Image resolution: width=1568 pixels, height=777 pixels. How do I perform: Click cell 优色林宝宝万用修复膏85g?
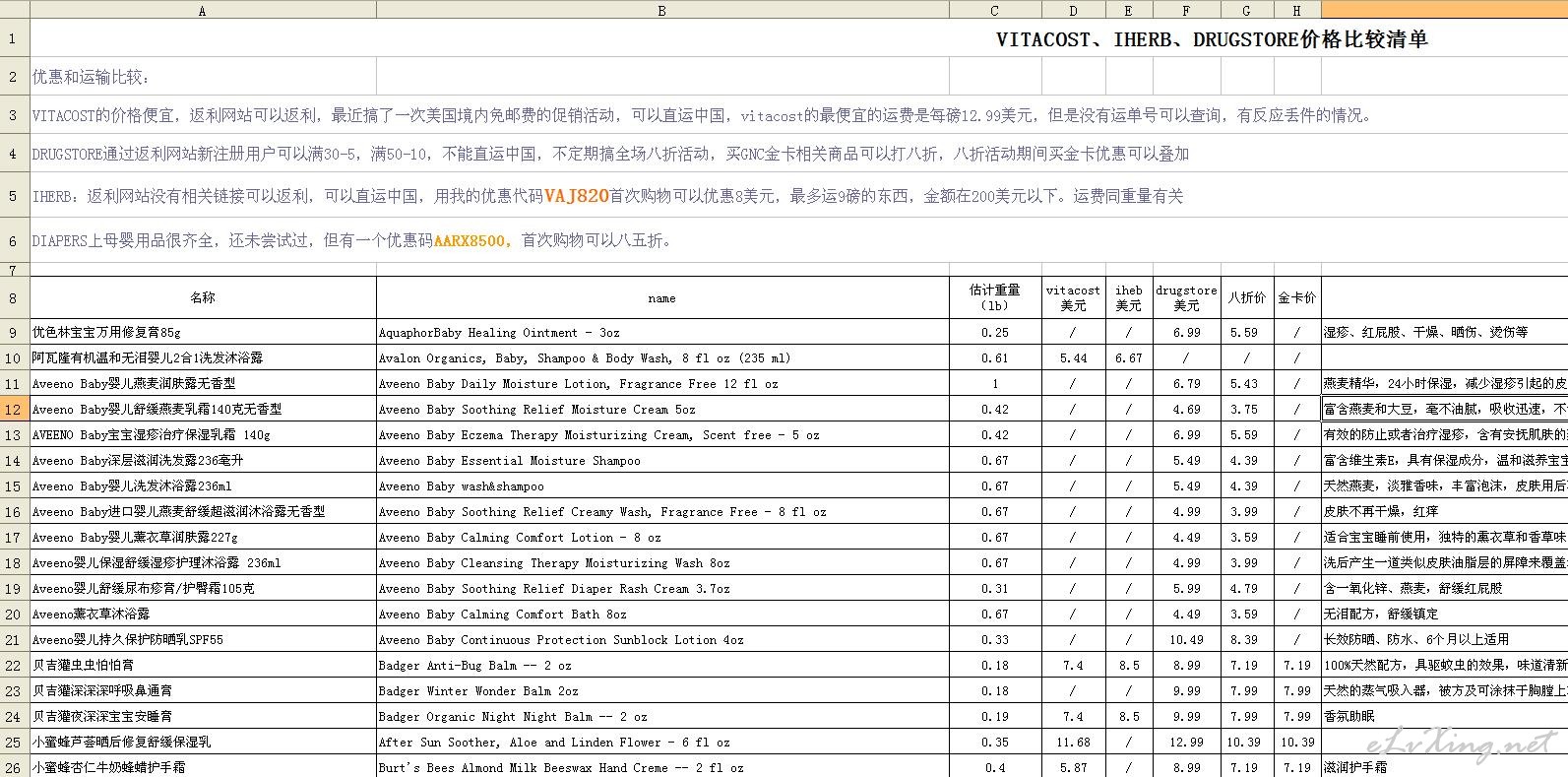203,332
